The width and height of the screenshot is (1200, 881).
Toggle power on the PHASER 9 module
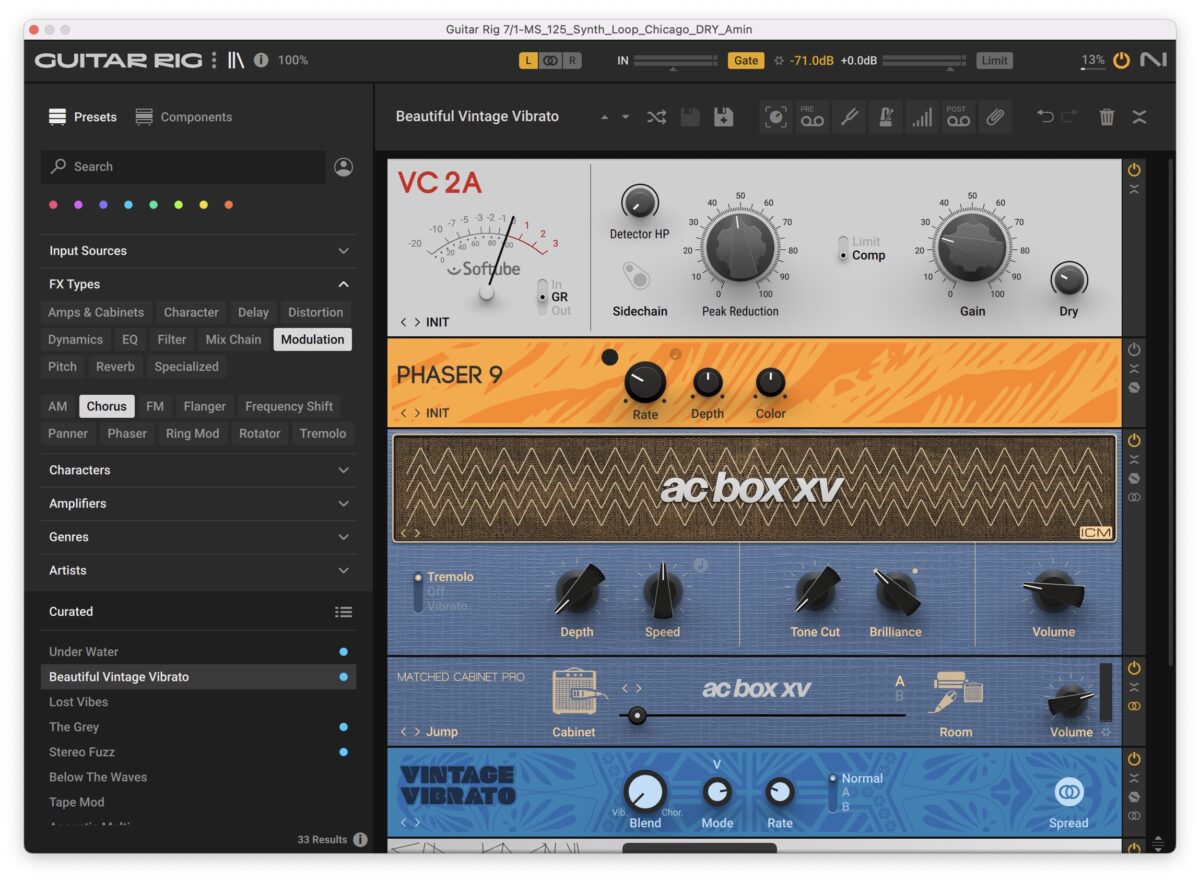pyautogui.click(x=1135, y=350)
